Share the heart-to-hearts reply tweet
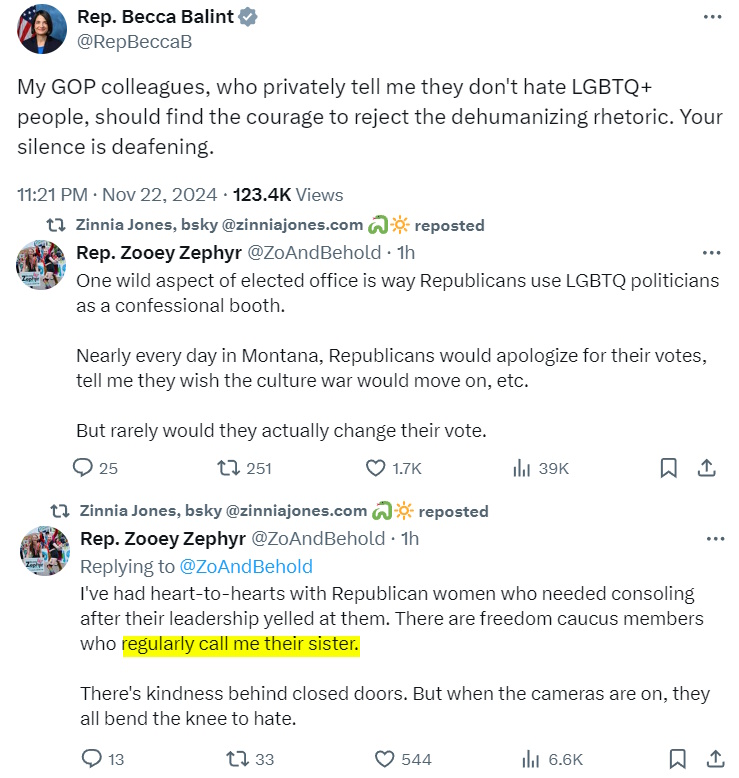The width and height of the screenshot is (739, 778). click(x=716, y=759)
